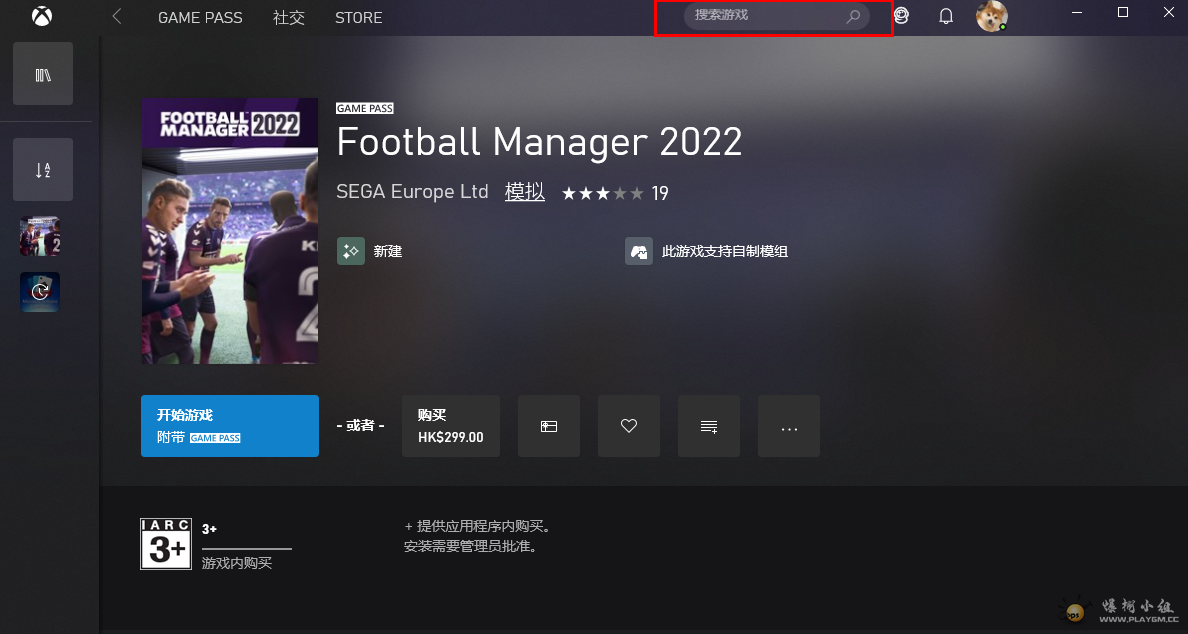
Task: Open notifications bell
Action: (x=946, y=16)
